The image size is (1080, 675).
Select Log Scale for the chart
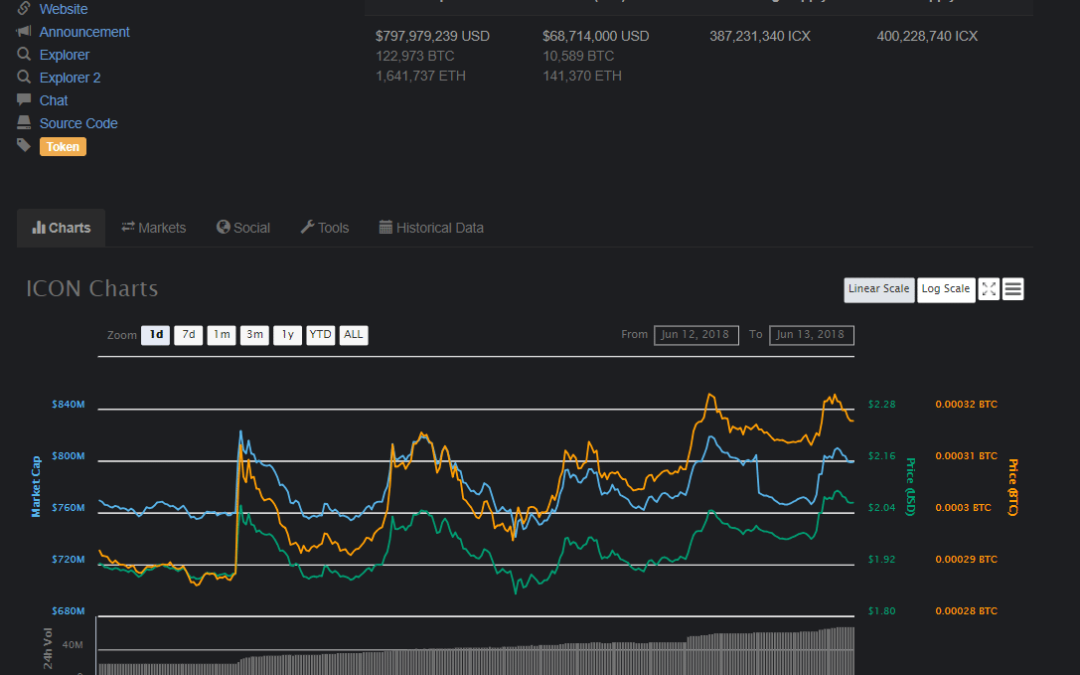coord(946,289)
